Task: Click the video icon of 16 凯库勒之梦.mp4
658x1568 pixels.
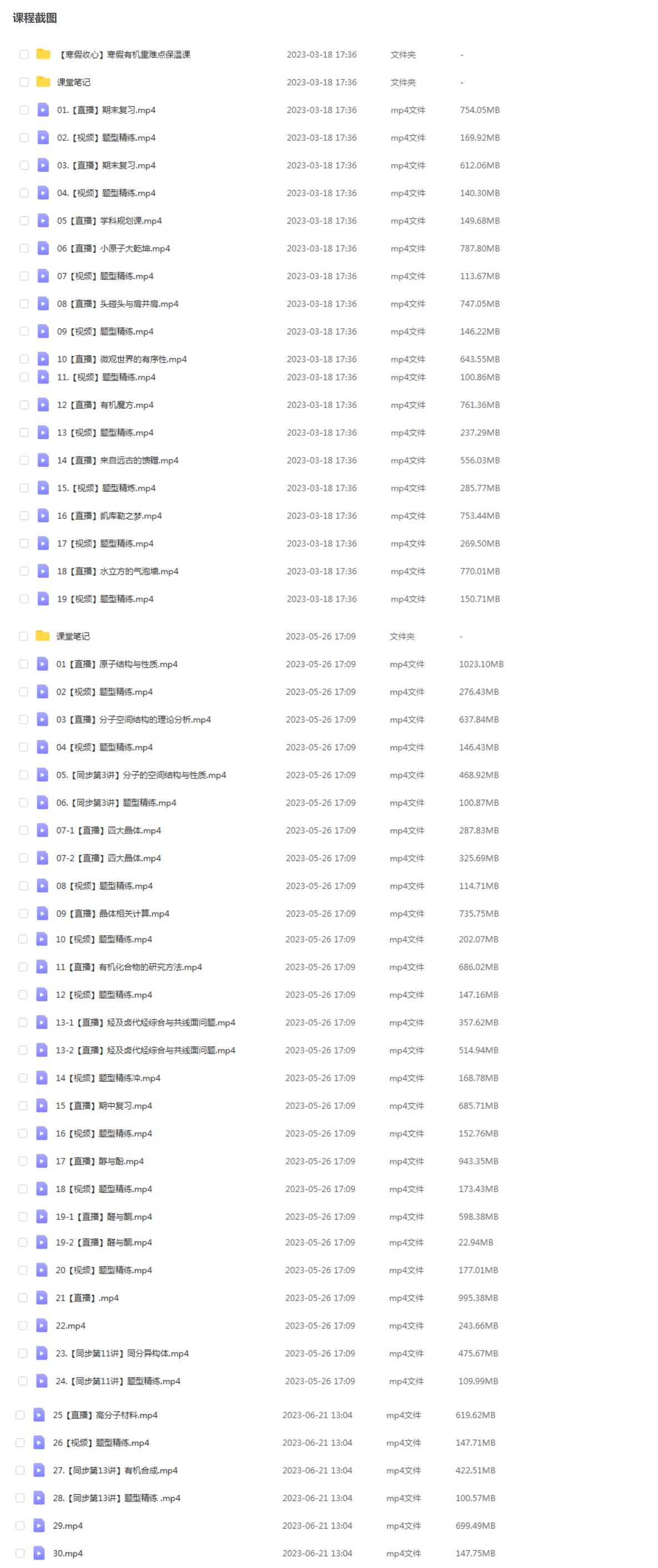Action: tap(43, 515)
